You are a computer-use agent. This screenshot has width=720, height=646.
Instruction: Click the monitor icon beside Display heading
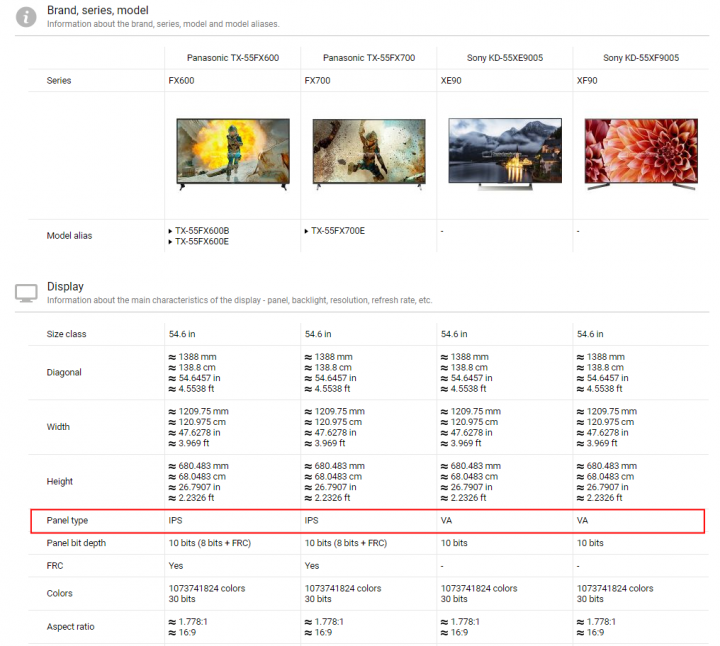click(26, 293)
